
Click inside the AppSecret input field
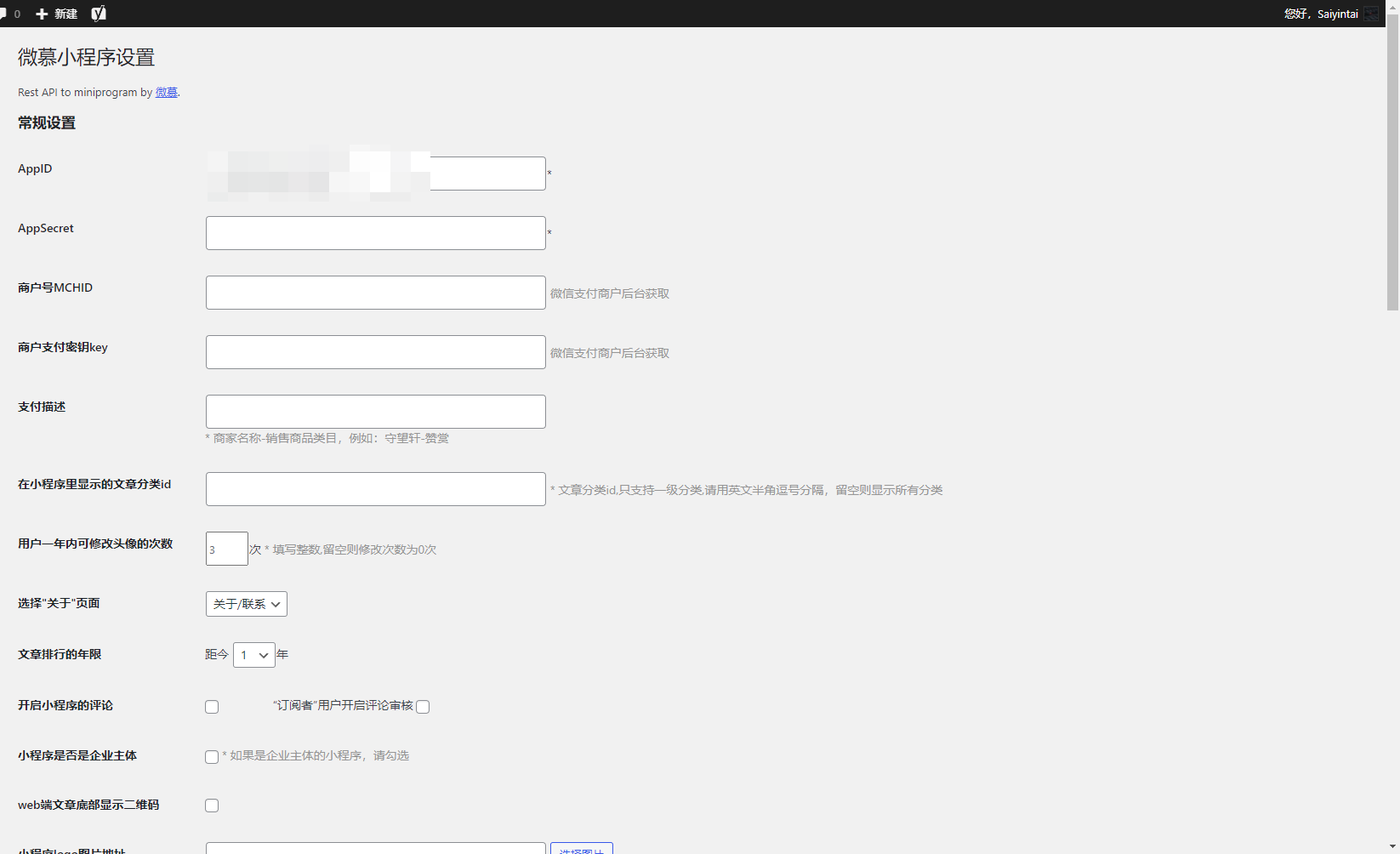coord(375,232)
